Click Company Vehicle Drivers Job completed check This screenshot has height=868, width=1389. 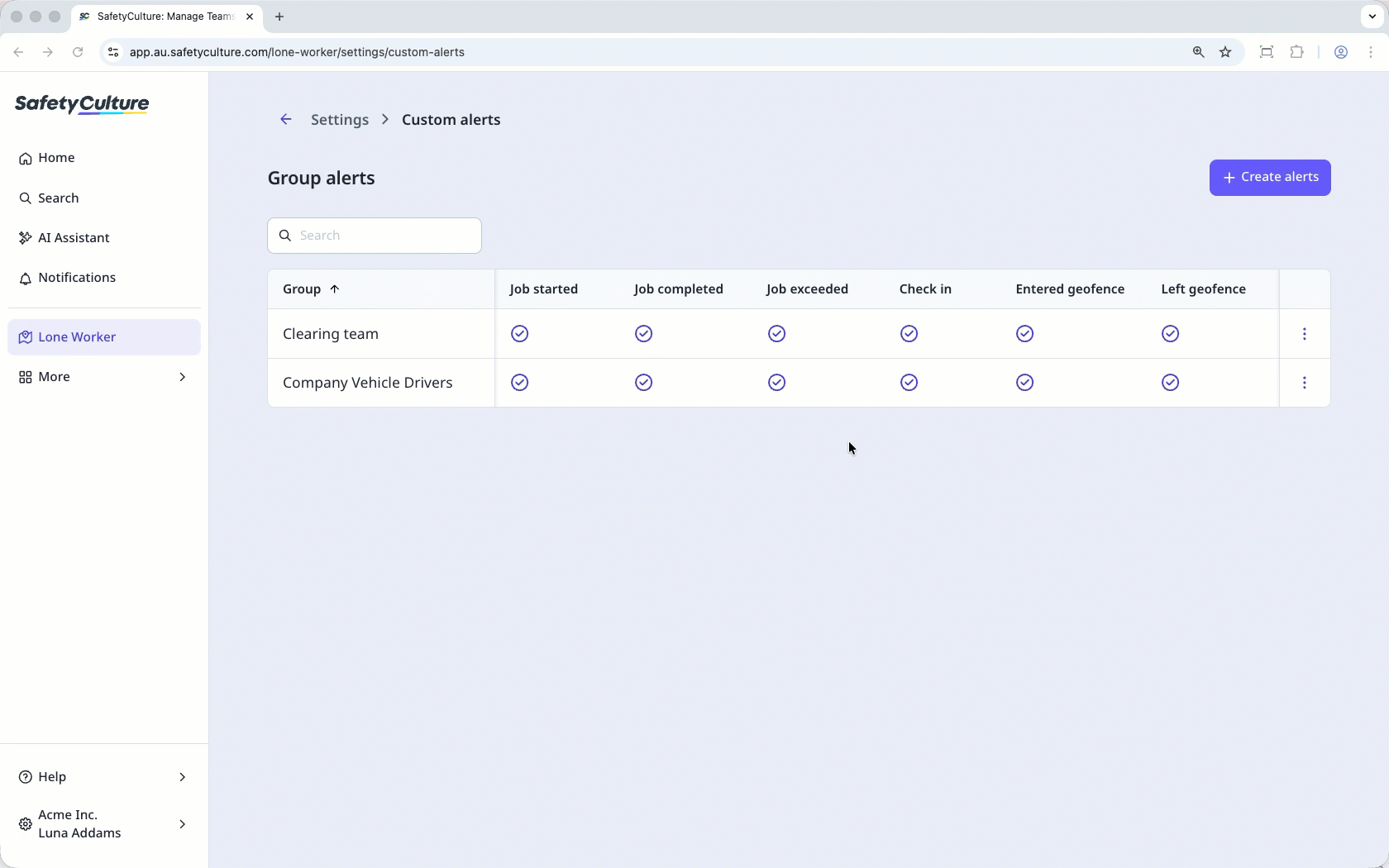point(644,383)
